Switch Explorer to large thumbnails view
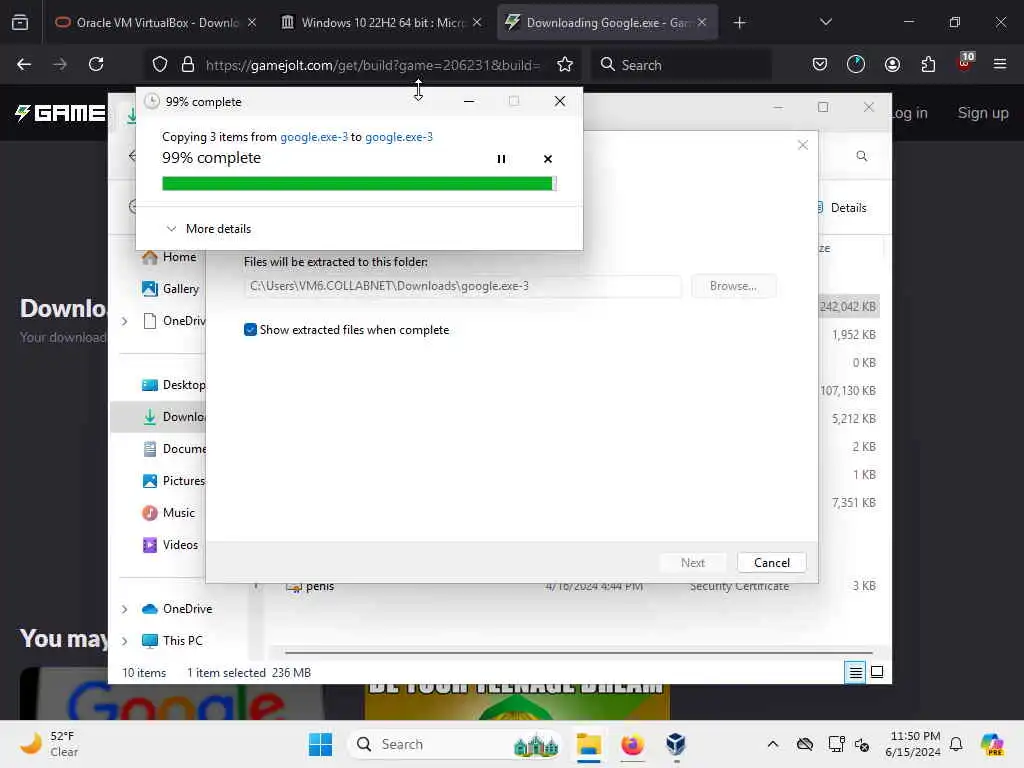The height and width of the screenshot is (768, 1024). tap(877, 672)
